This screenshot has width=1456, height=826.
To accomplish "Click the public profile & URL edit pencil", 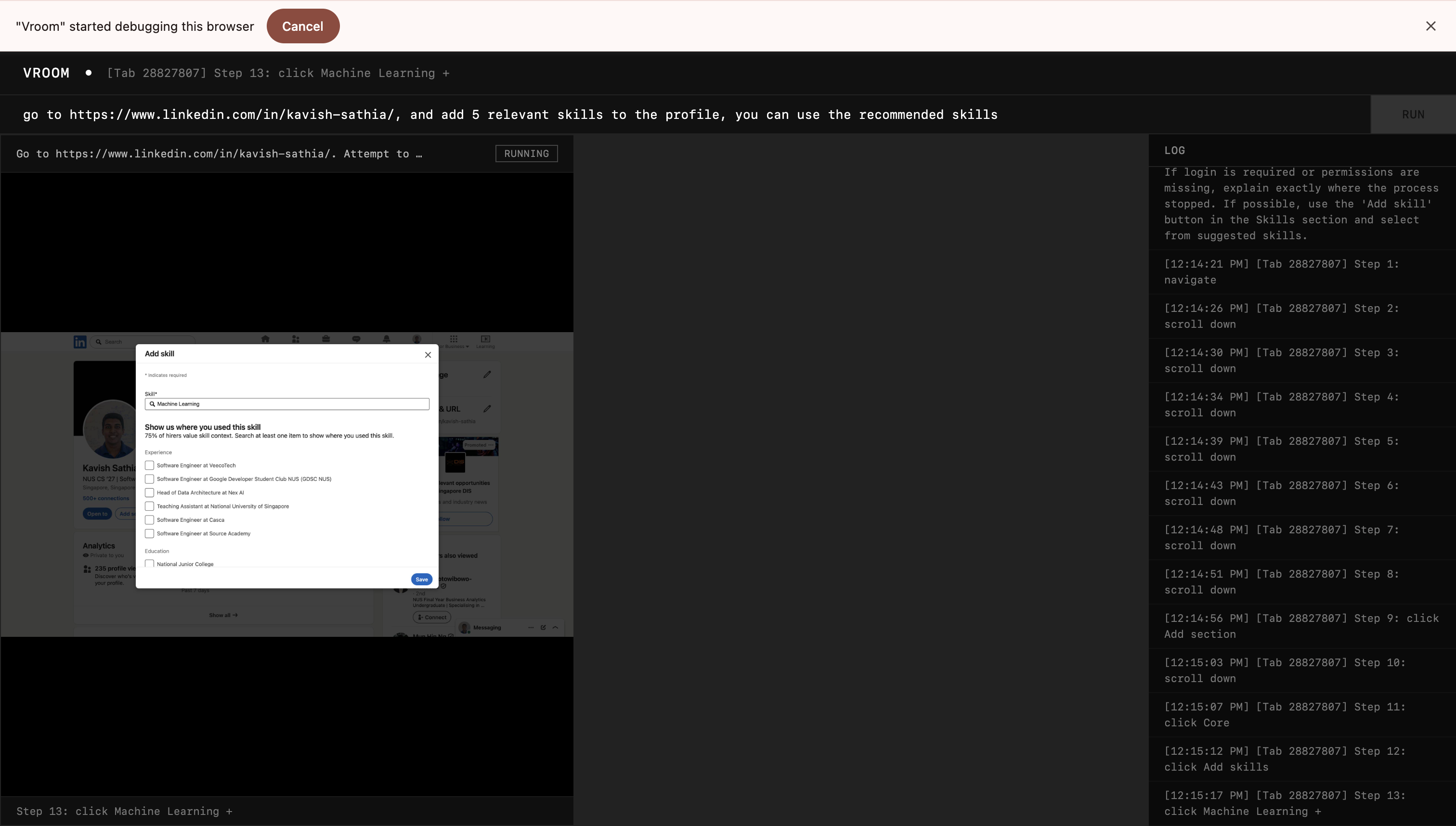I will 487,409.
